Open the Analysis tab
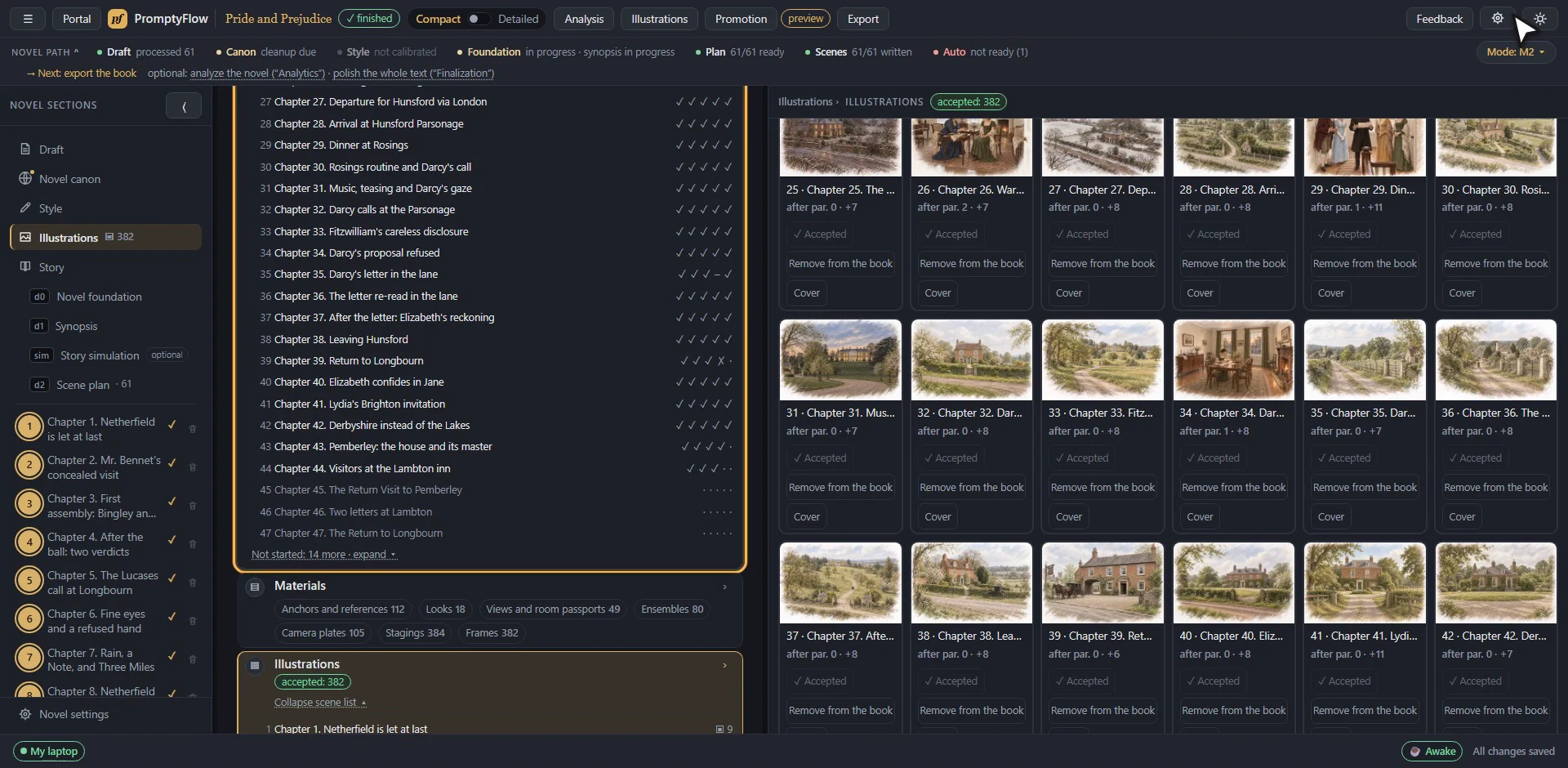The width and height of the screenshot is (1568, 768). click(x=584, y=19)
